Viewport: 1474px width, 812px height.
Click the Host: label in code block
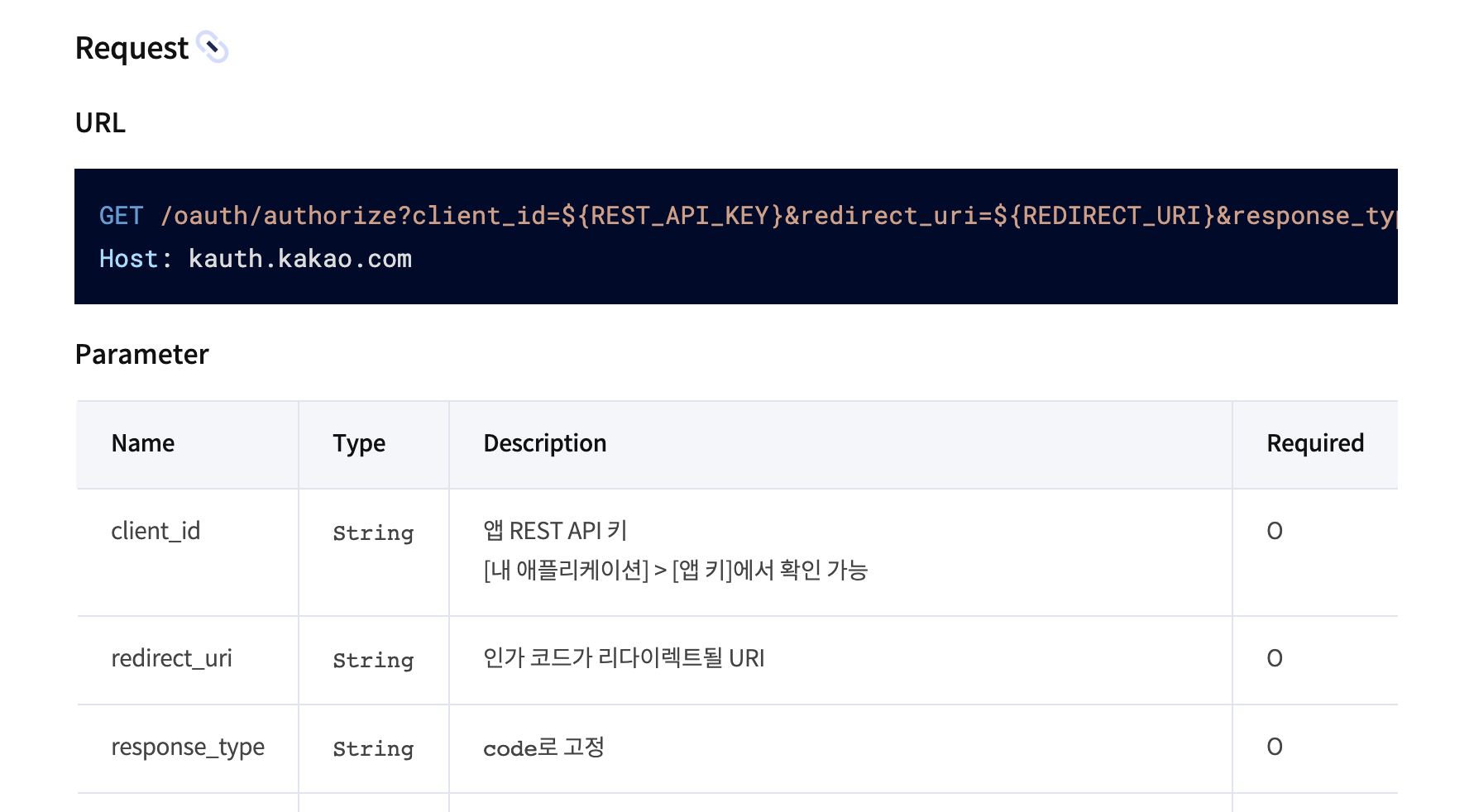tap(136, 259)
